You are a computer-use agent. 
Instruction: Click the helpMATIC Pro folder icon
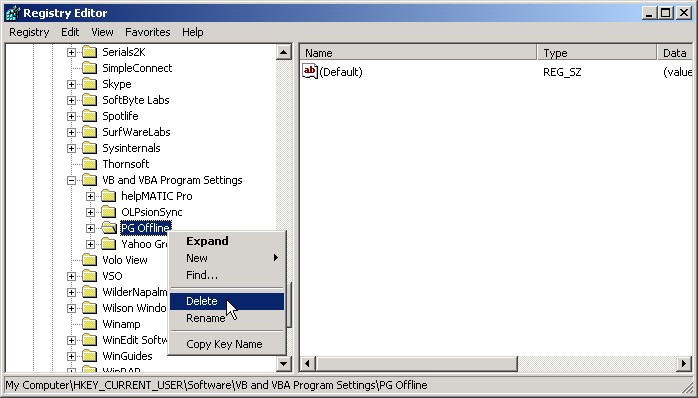108,196
